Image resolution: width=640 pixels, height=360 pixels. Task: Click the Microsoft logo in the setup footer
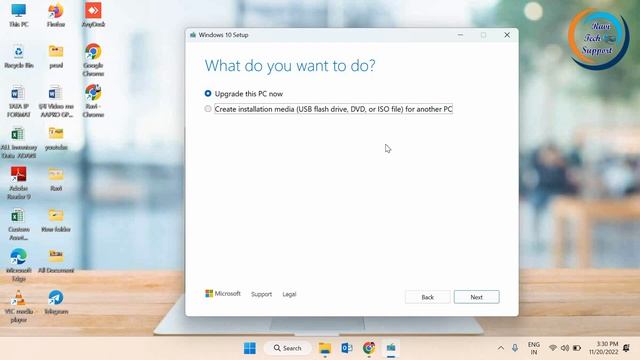223,293
